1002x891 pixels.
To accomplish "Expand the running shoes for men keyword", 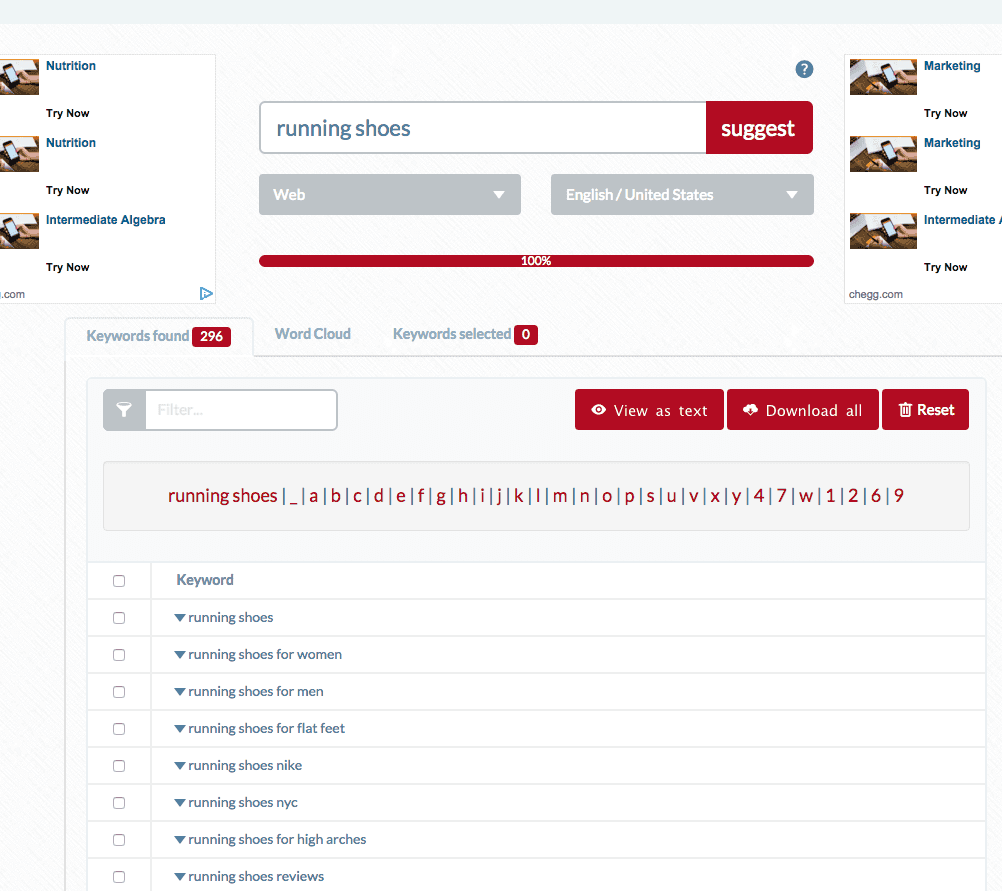I will (x=180, y=691).
